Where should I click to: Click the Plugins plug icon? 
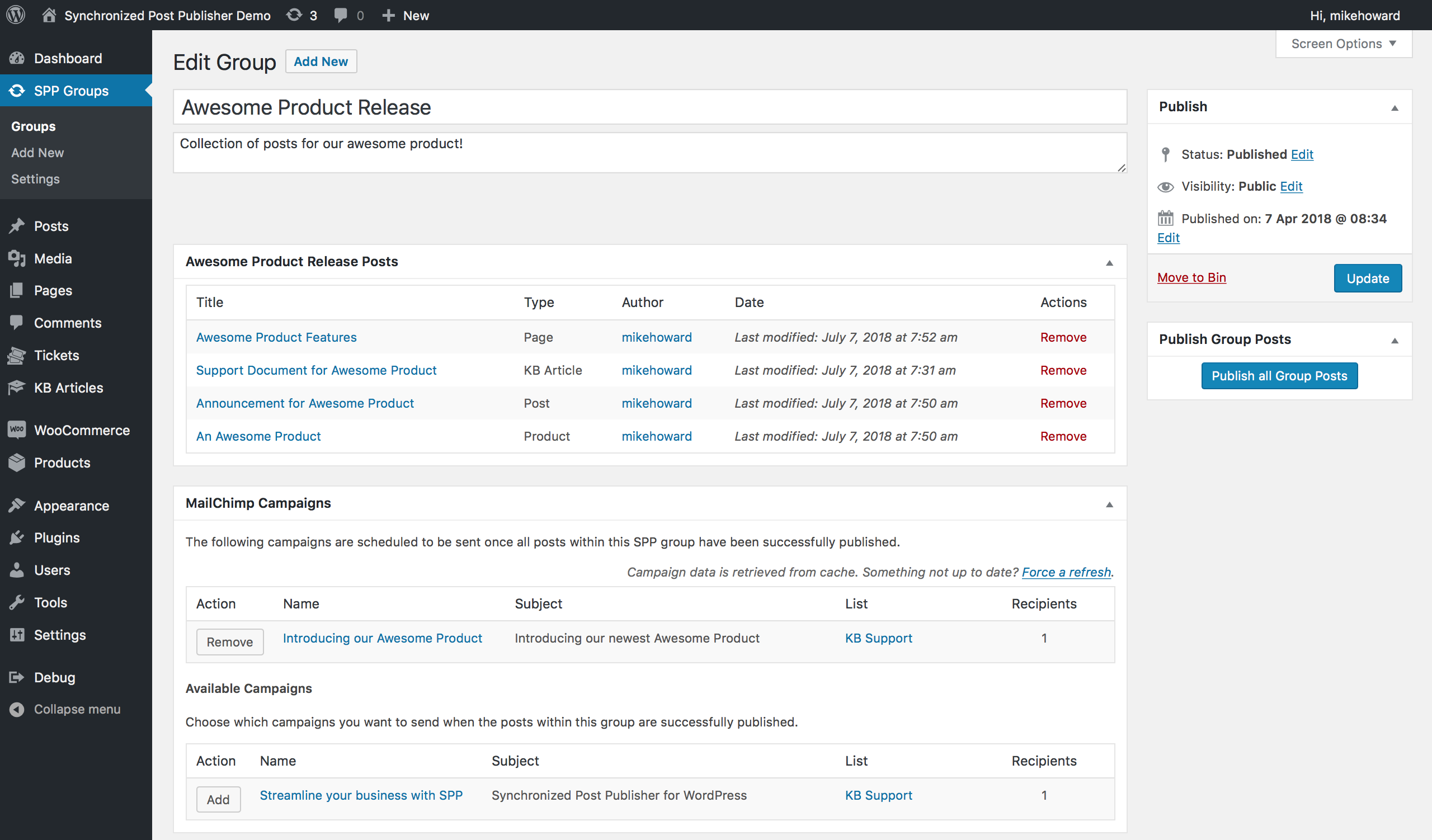17,537
